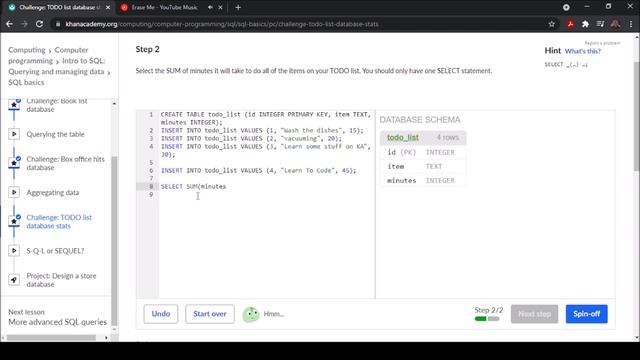Open next lesson More advanced SQL queries
This screenshot has height=360, width=640.
(57, 322)
